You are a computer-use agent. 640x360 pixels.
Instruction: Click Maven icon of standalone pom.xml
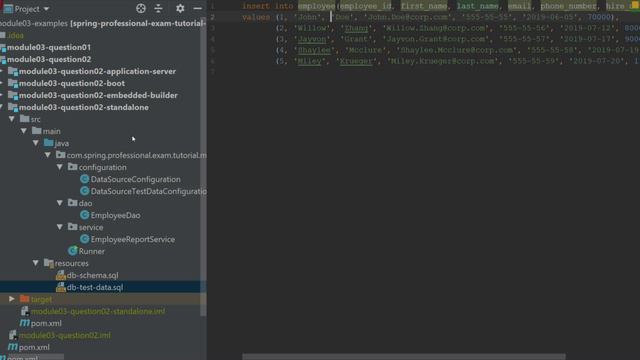coord(24,323)
